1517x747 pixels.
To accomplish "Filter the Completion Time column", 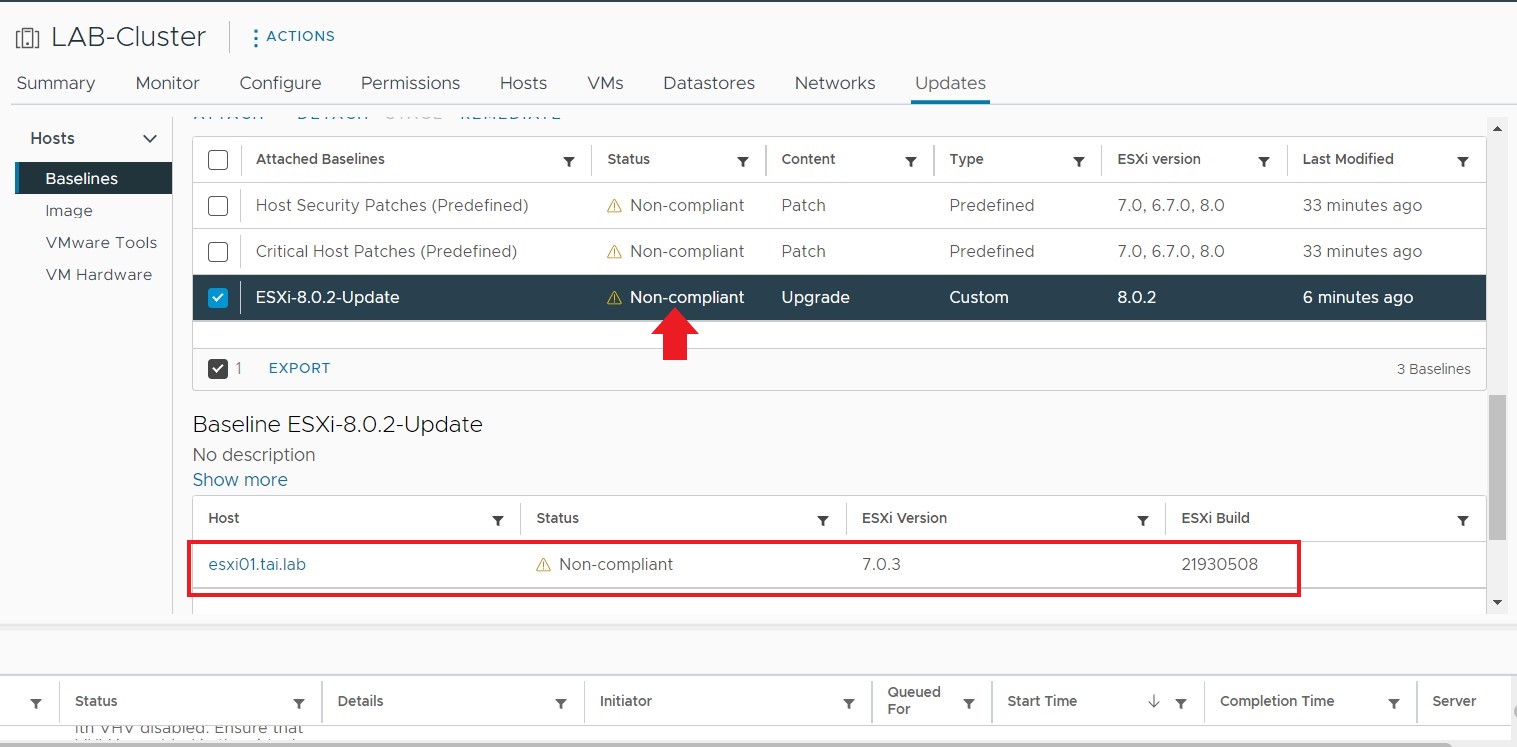I will click(1394, 704).
